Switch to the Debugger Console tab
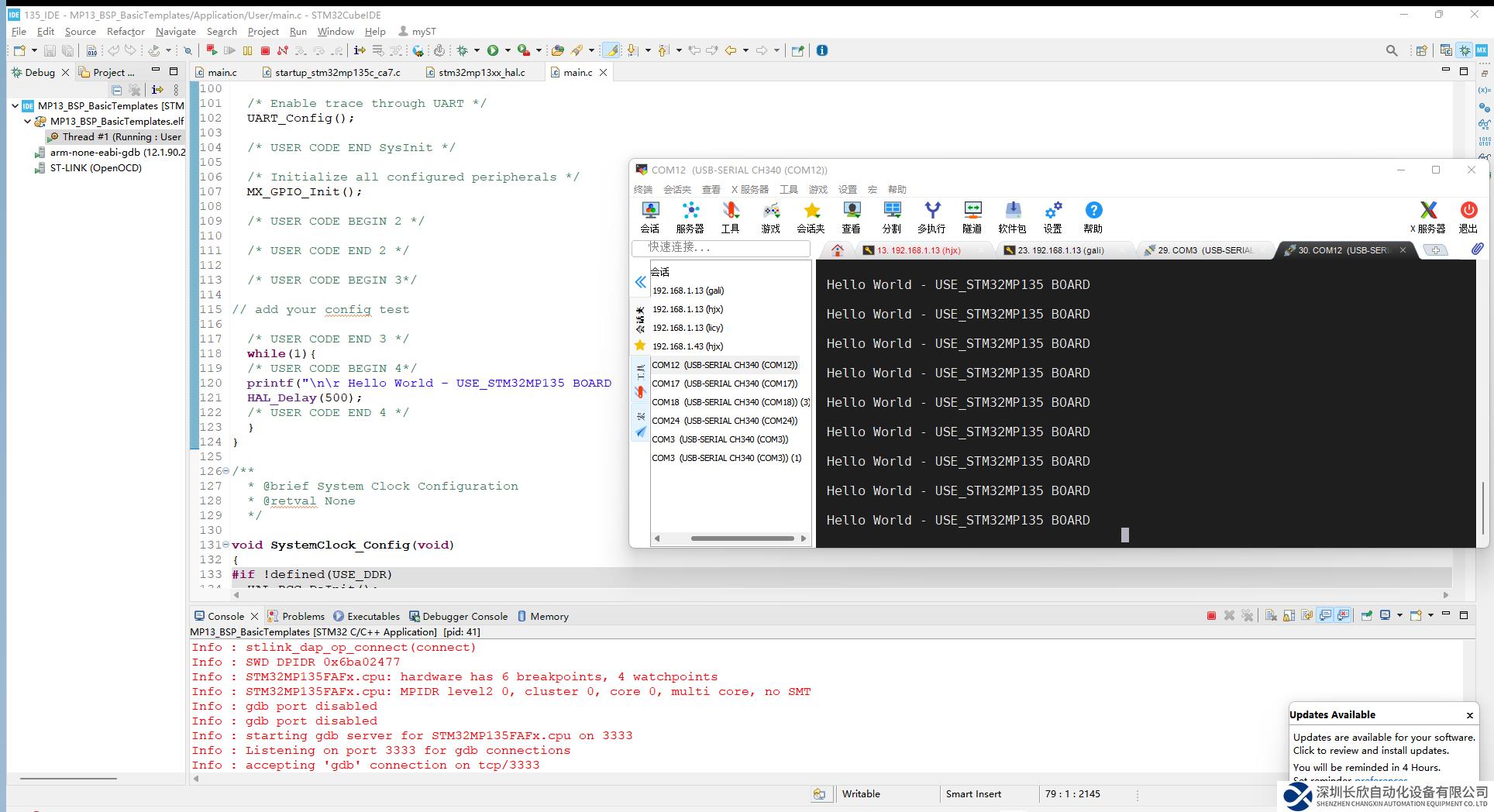 [x=464, y=617]
